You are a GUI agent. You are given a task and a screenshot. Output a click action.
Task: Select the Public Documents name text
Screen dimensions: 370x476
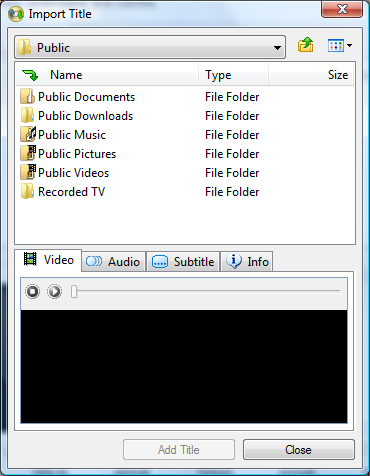(86, 97)
